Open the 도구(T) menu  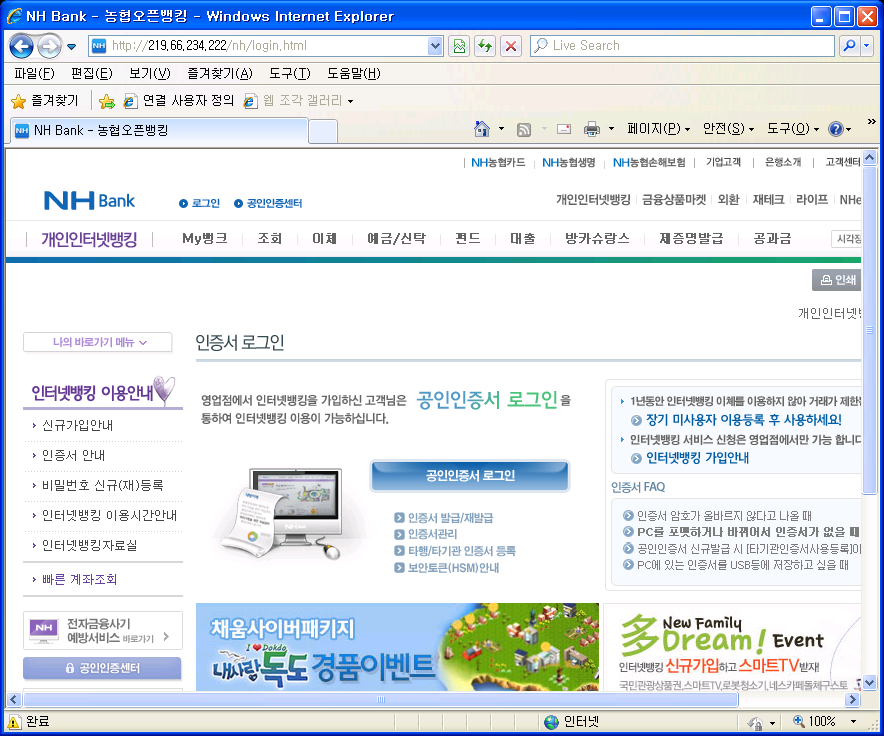click(289, 73)
